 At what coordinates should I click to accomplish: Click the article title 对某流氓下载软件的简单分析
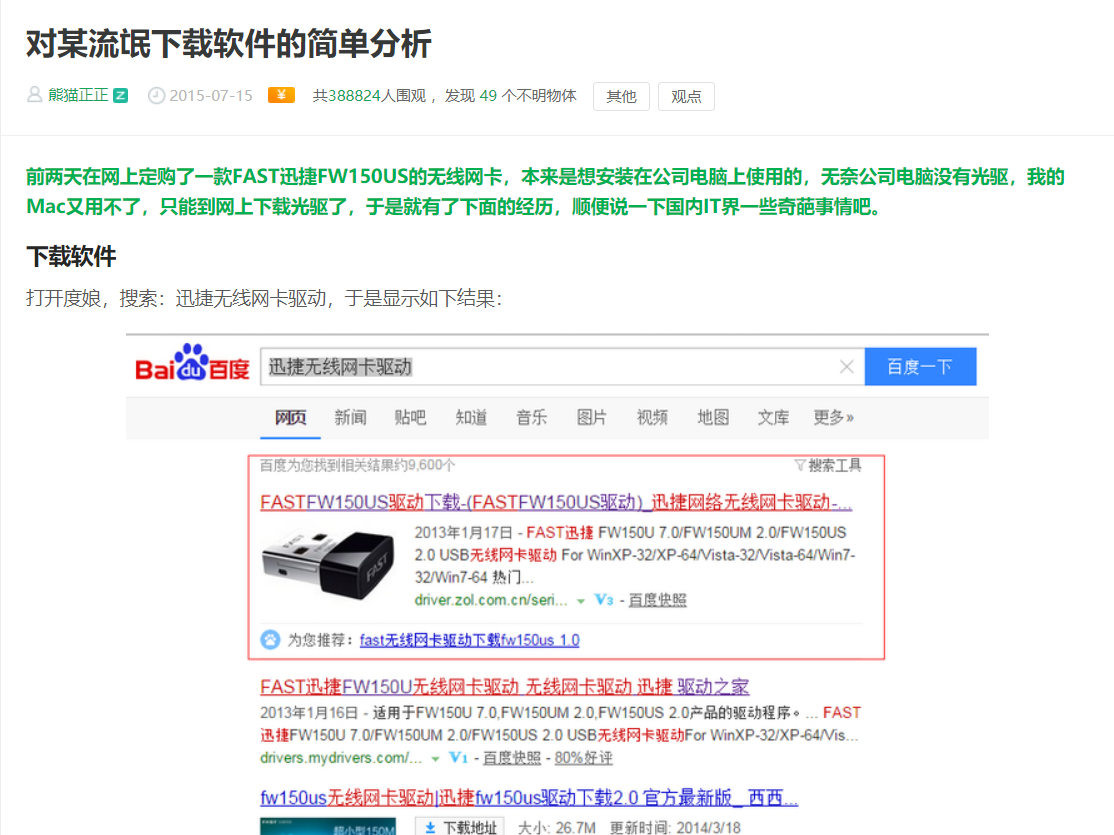(229, 44)
